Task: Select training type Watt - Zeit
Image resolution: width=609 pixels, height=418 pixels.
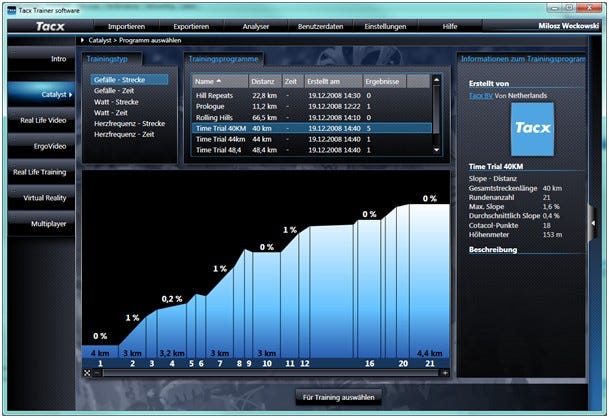Action: 111,113
